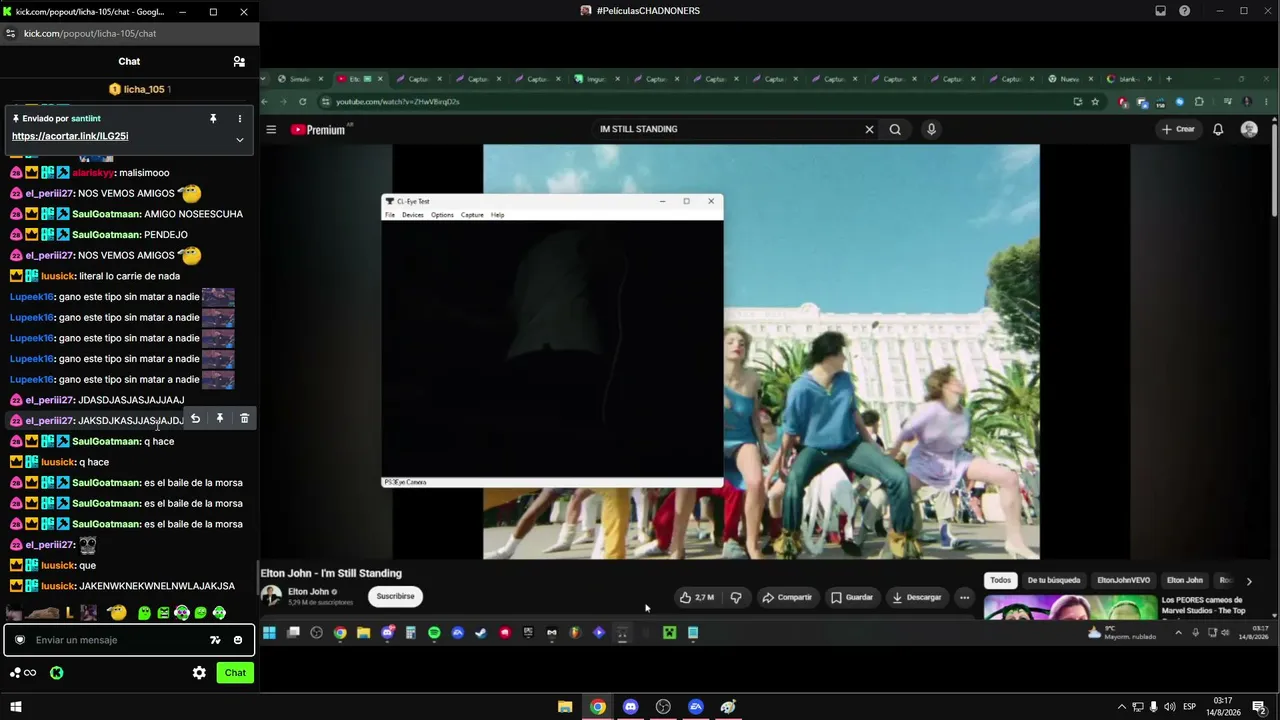Open the YouTube hamburger guide menu
The image size is (1280, 720).
(271, 129)
